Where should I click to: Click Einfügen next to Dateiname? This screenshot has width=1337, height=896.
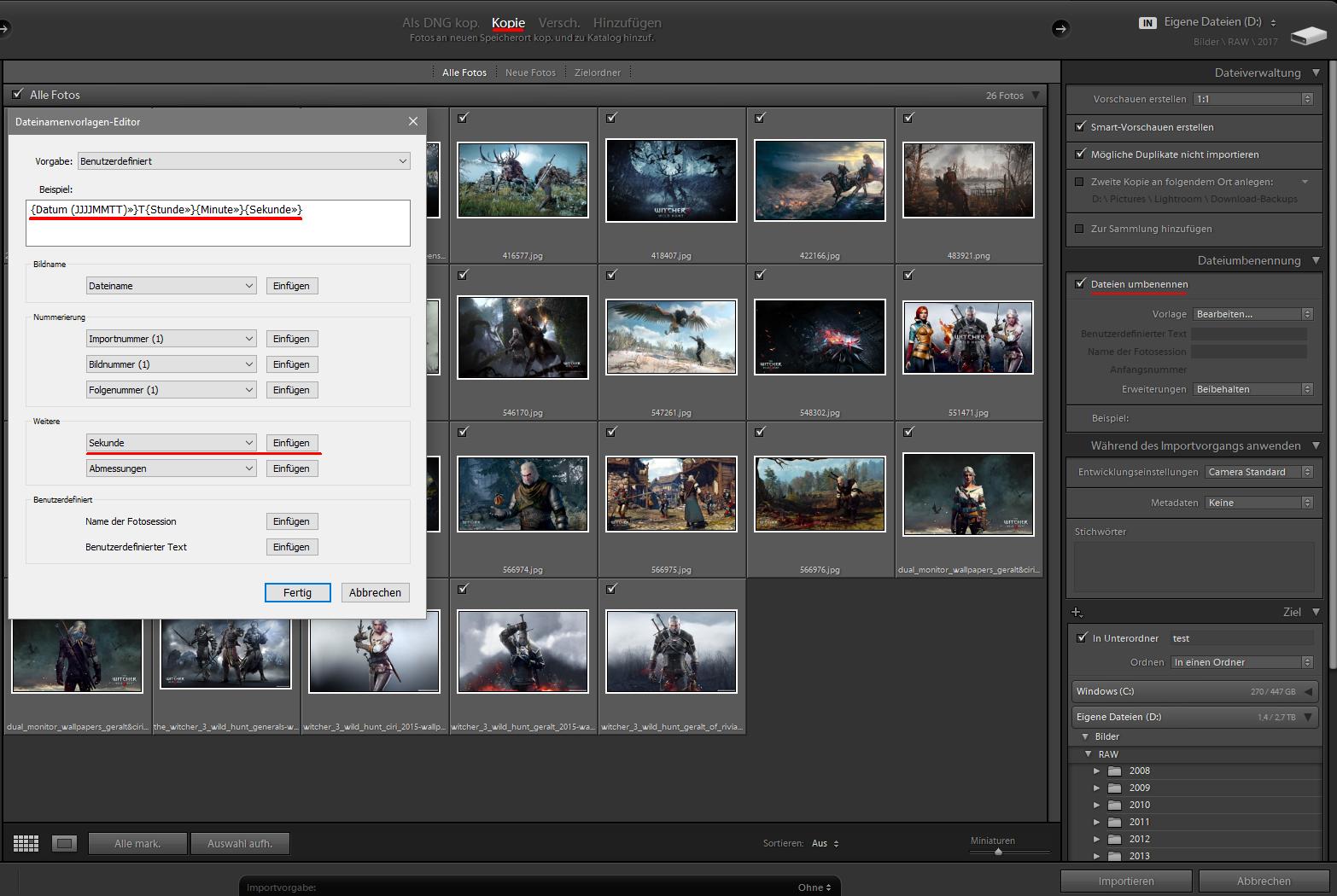(x=291, y=286)
